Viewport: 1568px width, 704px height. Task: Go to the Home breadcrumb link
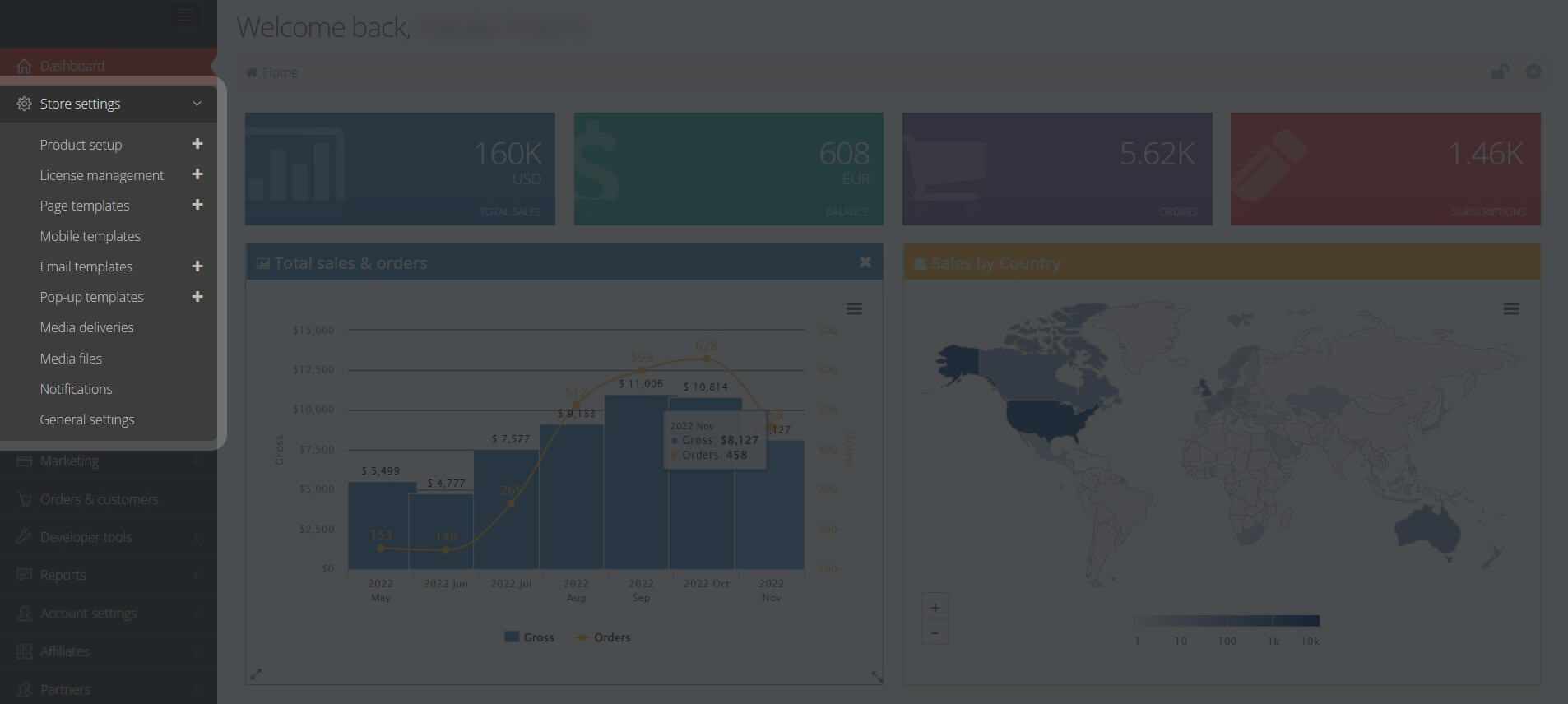[280, 72]
